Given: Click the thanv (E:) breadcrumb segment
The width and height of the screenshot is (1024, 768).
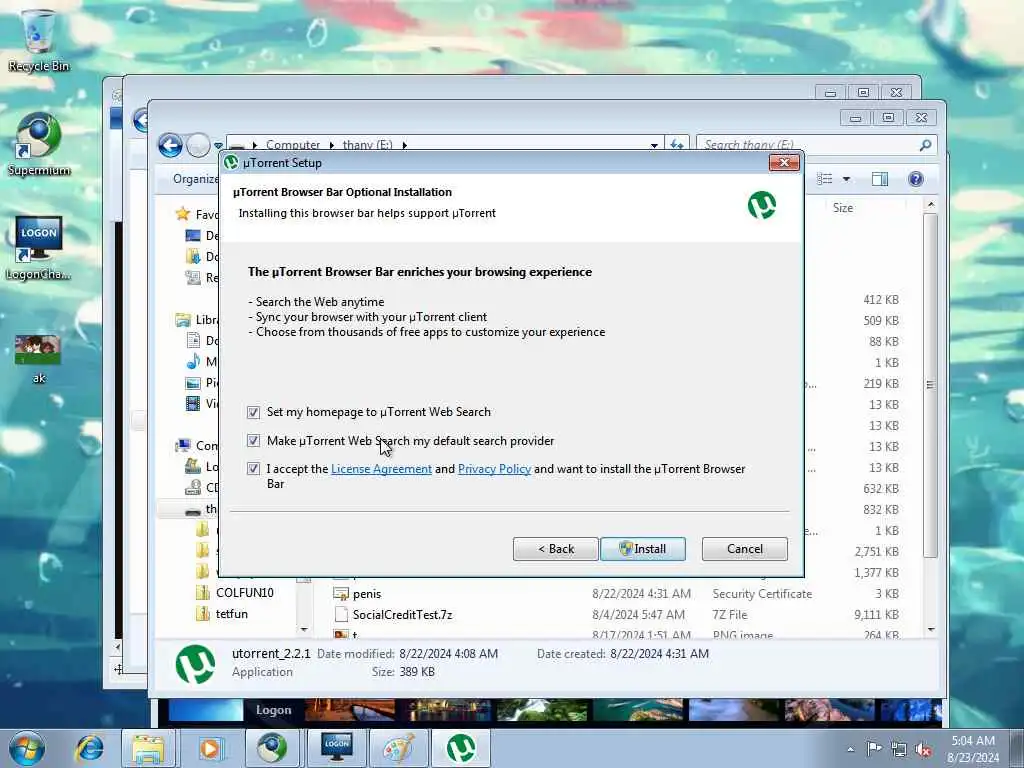Looking at the screenshot, I should click(x=367, y=145).
